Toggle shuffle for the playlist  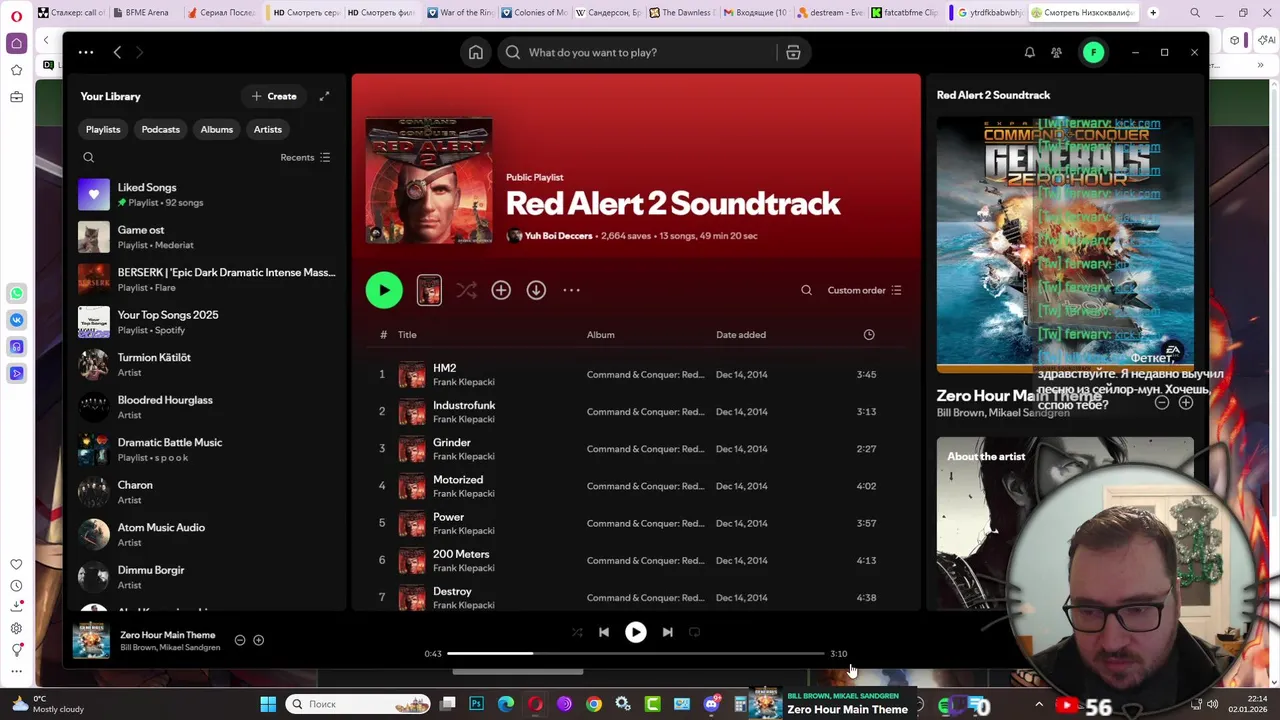click(x=466, y=290)
